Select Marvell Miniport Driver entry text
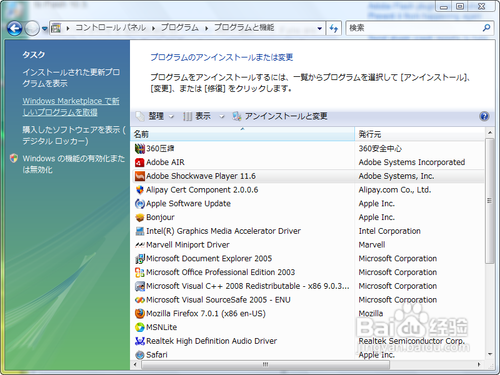 188,245
